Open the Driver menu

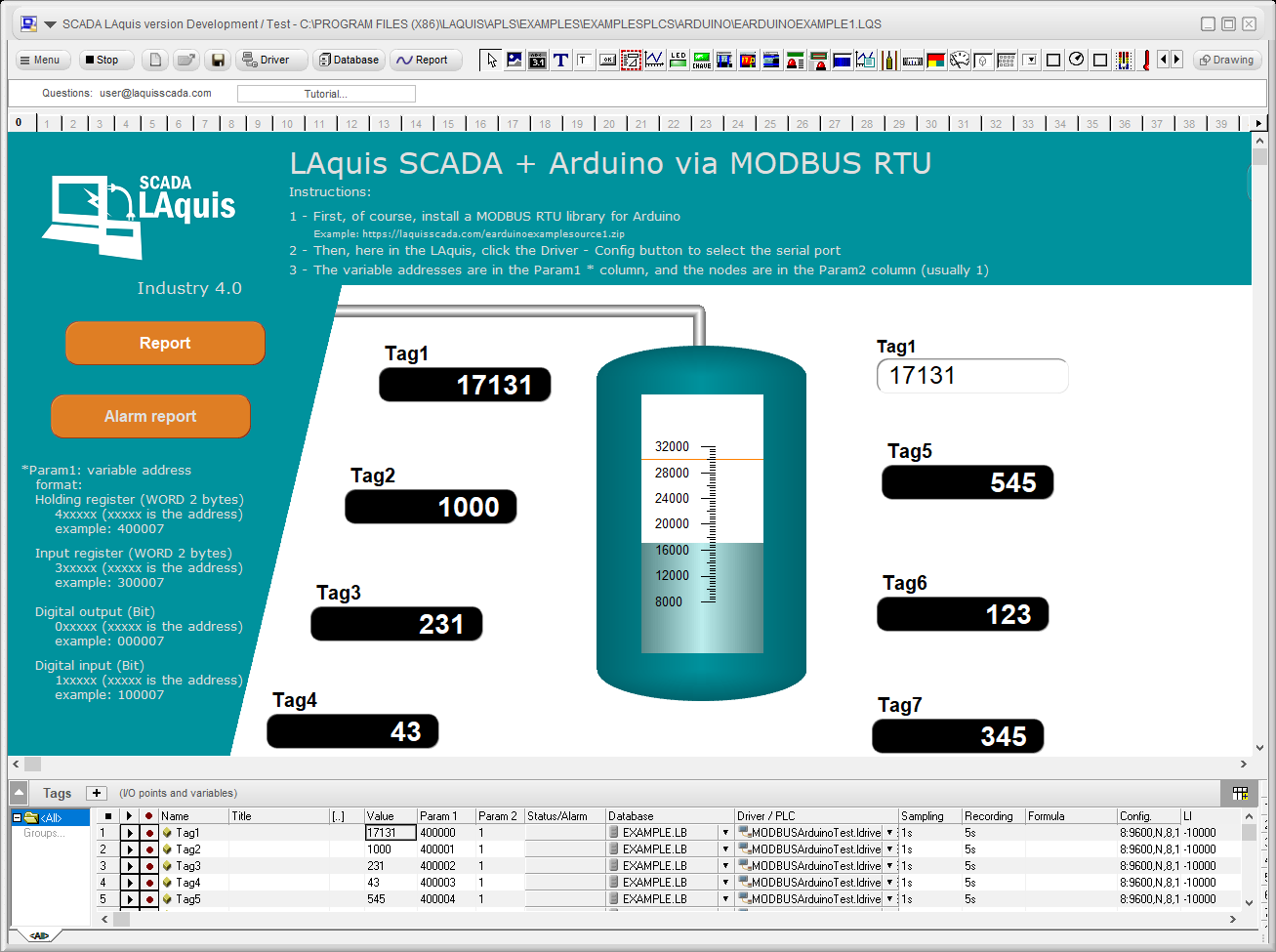(x=272, y=60)
